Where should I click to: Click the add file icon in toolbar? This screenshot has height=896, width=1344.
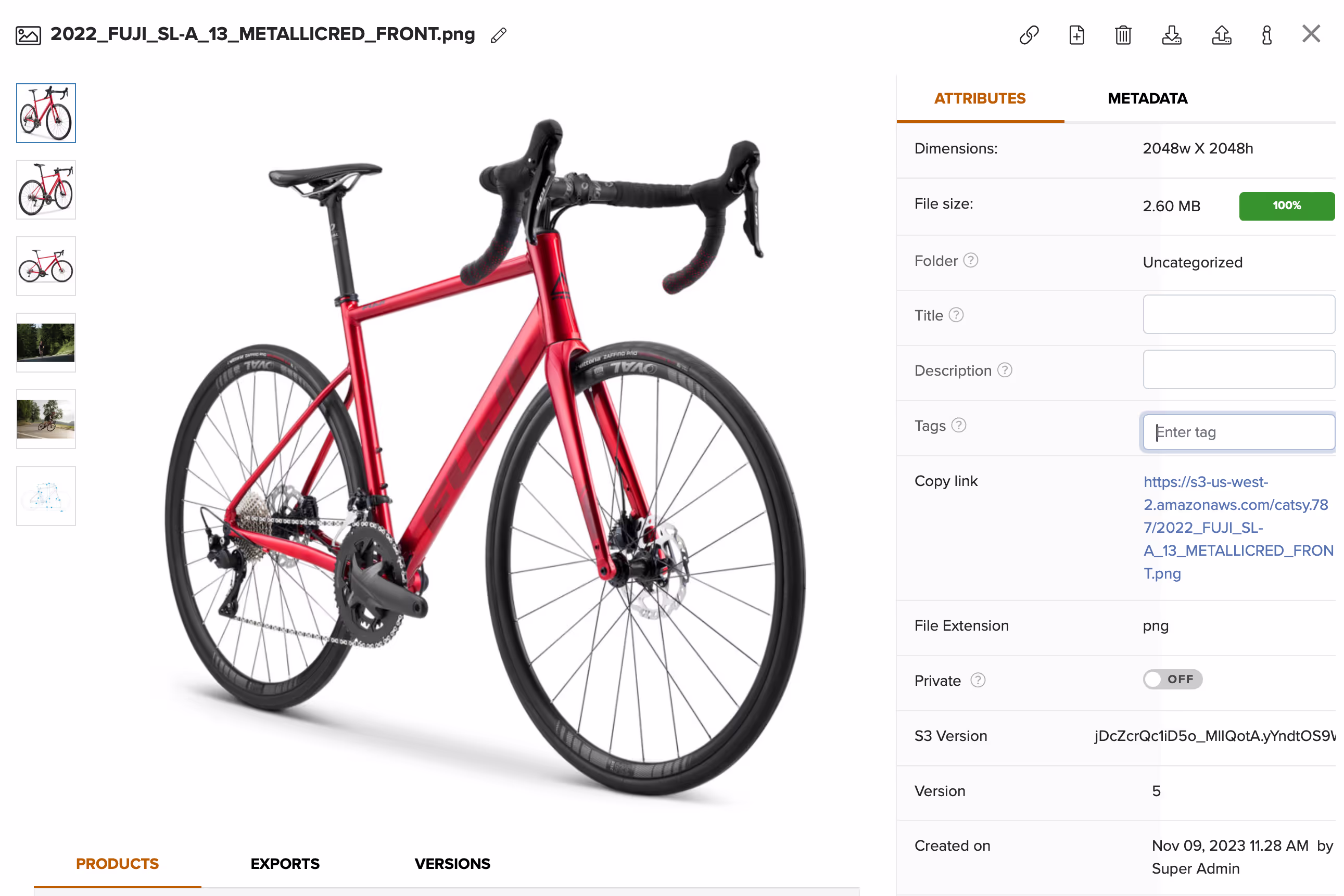(x=1076, y=35)
